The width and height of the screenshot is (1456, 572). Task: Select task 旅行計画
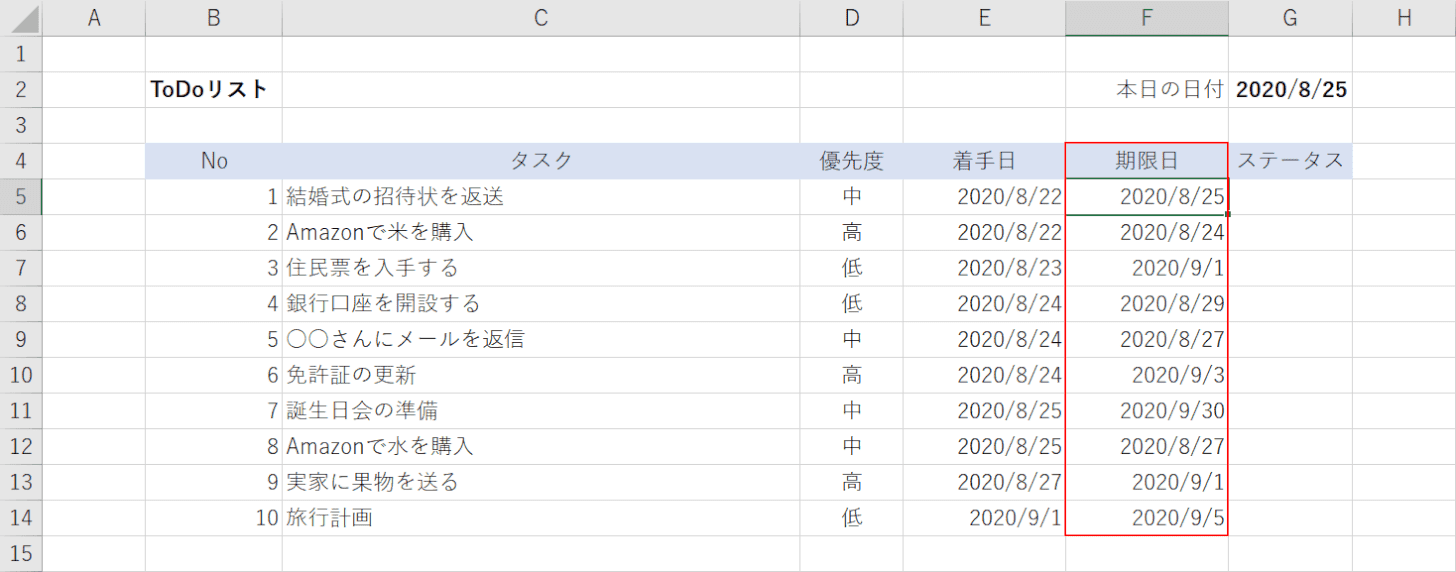(541, 518)
